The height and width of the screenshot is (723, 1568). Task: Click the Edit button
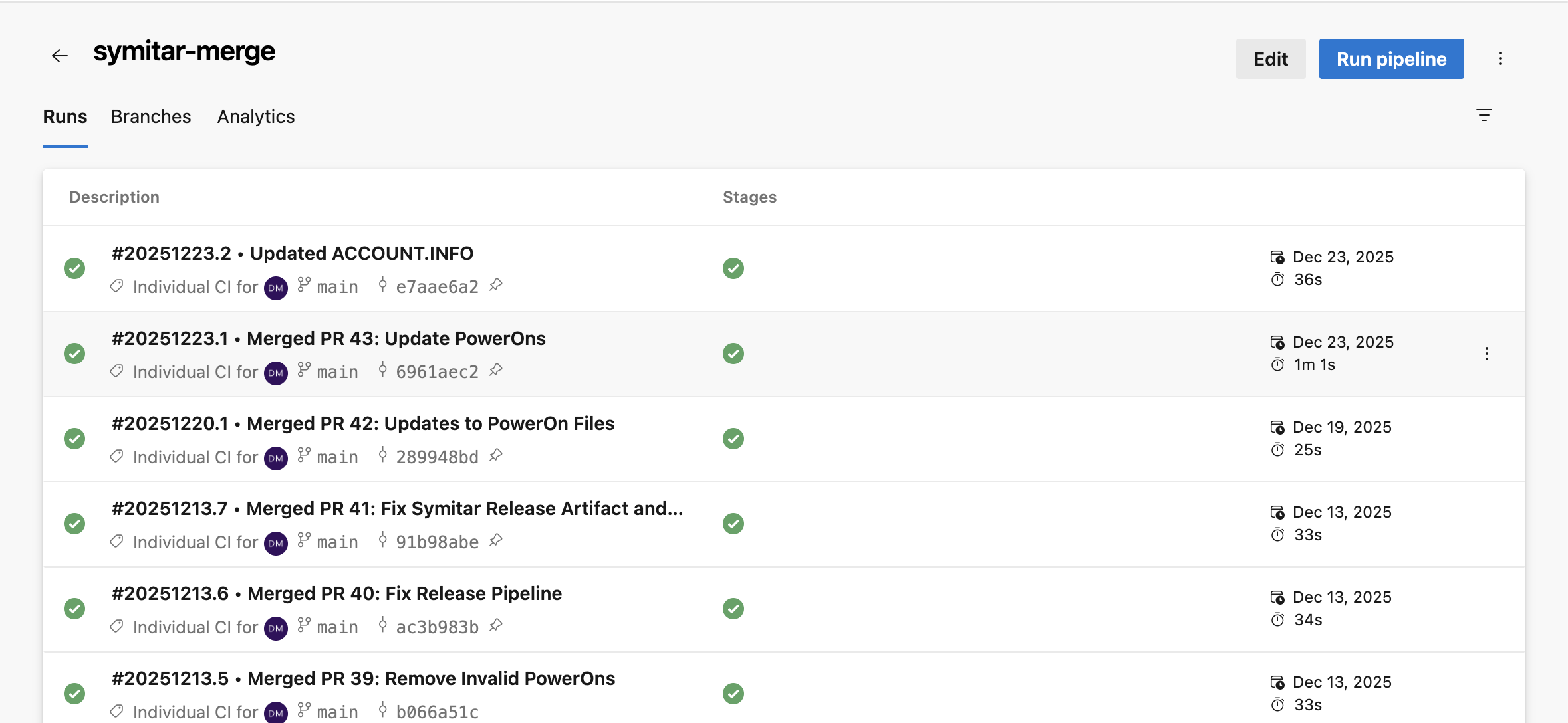tap(1271, 59)
